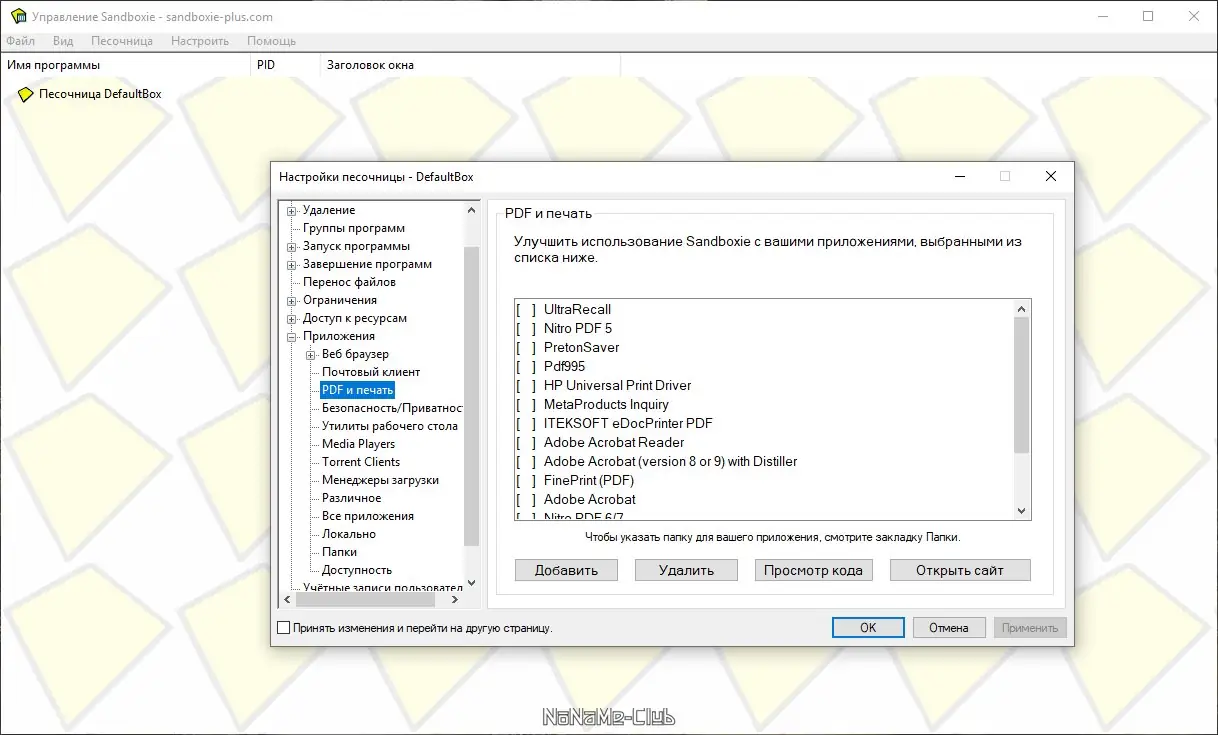
Task: Click the Отмена button
Action: (x=948, y=628)
